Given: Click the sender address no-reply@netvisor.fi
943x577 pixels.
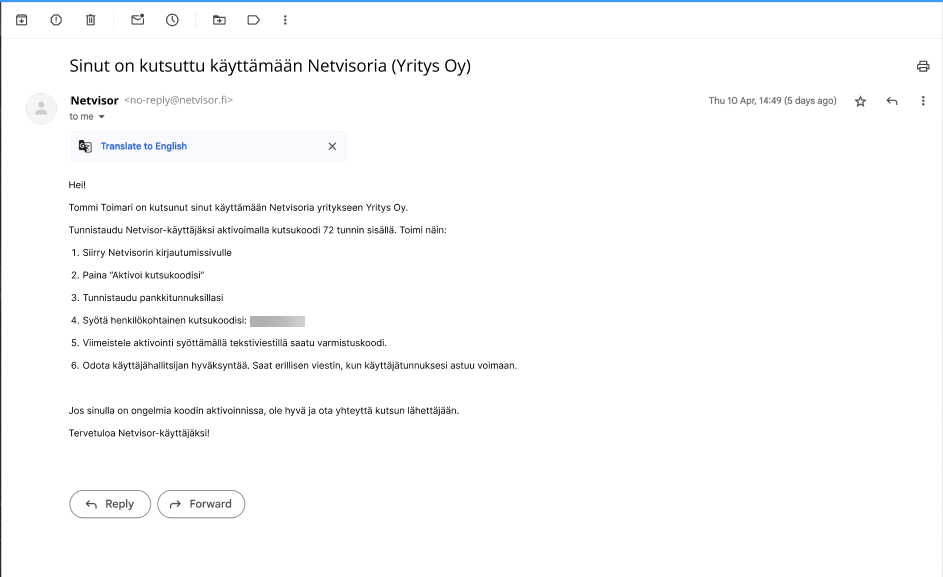Looking at the screenshot, I should tap(179, 100).
